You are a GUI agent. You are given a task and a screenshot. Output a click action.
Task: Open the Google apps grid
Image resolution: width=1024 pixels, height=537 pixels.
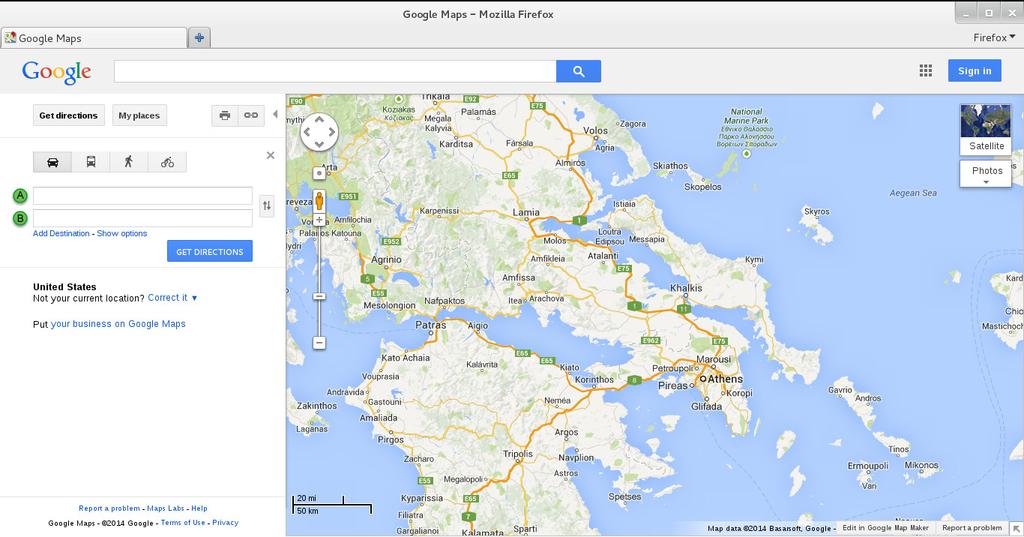tap(925, 71)
